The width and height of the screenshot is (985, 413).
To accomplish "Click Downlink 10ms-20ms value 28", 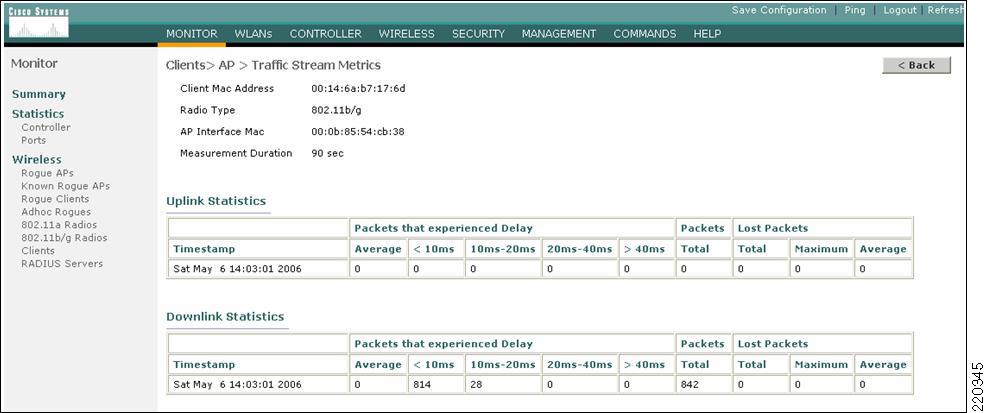I will (476, 385).
